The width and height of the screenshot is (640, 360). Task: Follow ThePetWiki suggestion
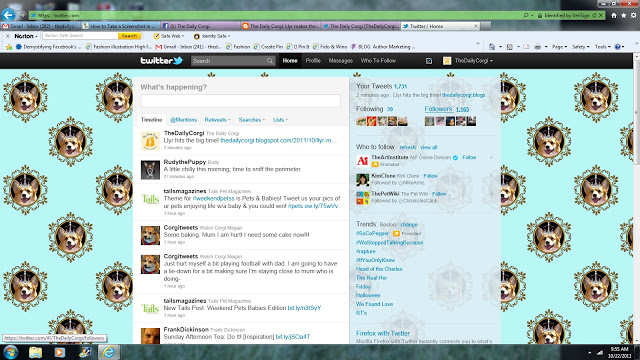click(439, 194)
